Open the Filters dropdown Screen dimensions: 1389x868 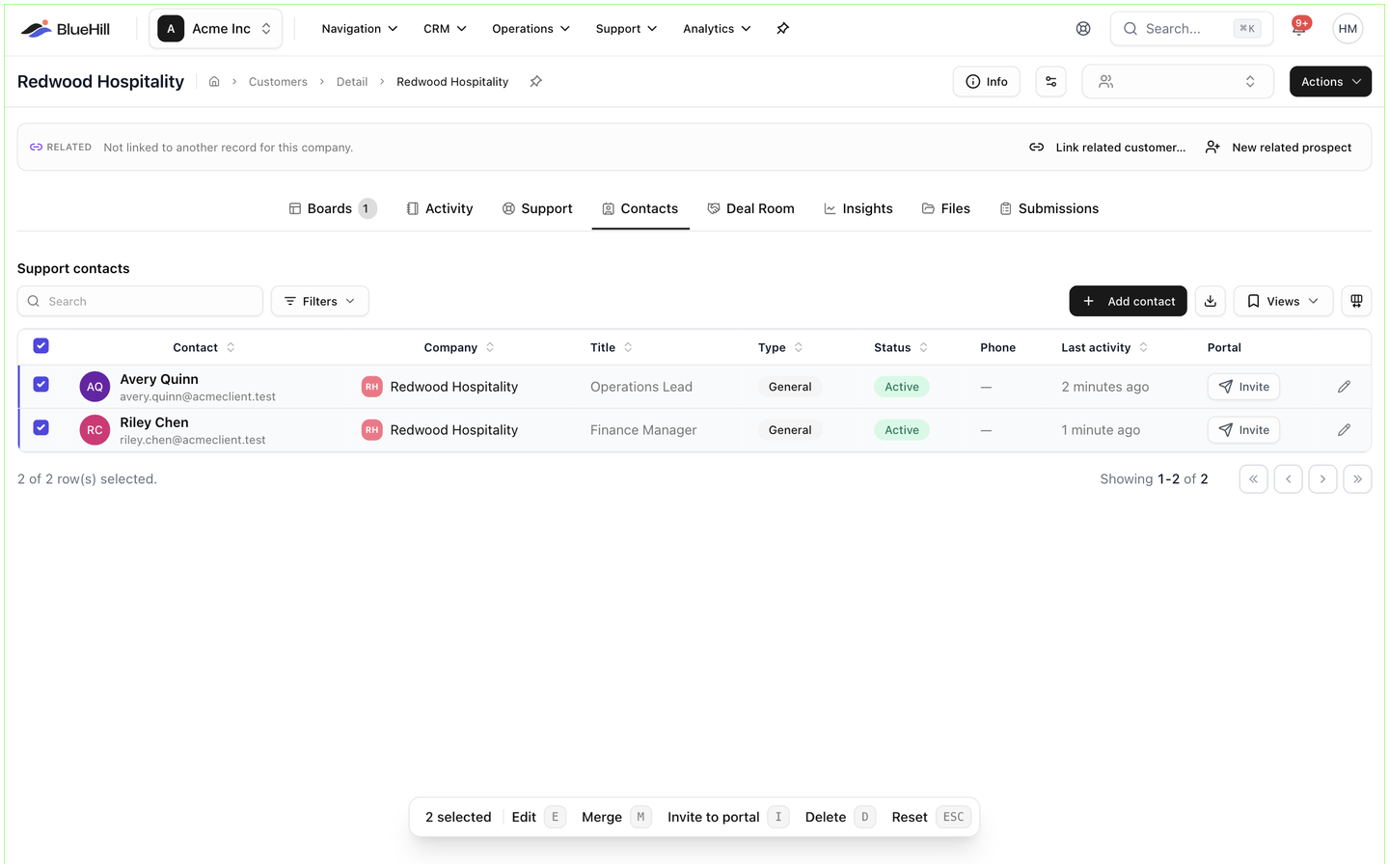[319, 301]
